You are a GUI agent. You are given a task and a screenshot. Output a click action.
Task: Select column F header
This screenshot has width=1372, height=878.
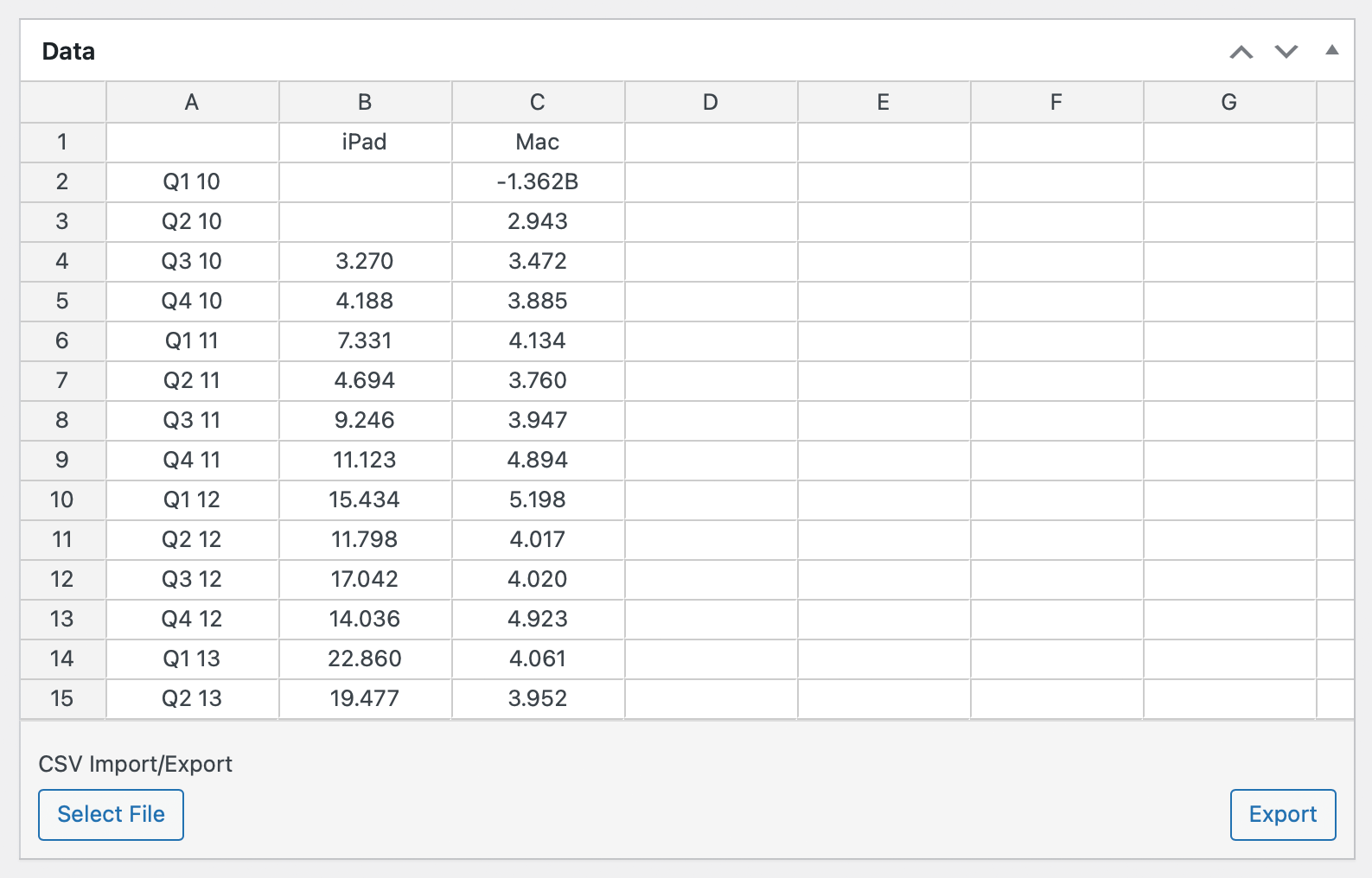[1056, 102]
